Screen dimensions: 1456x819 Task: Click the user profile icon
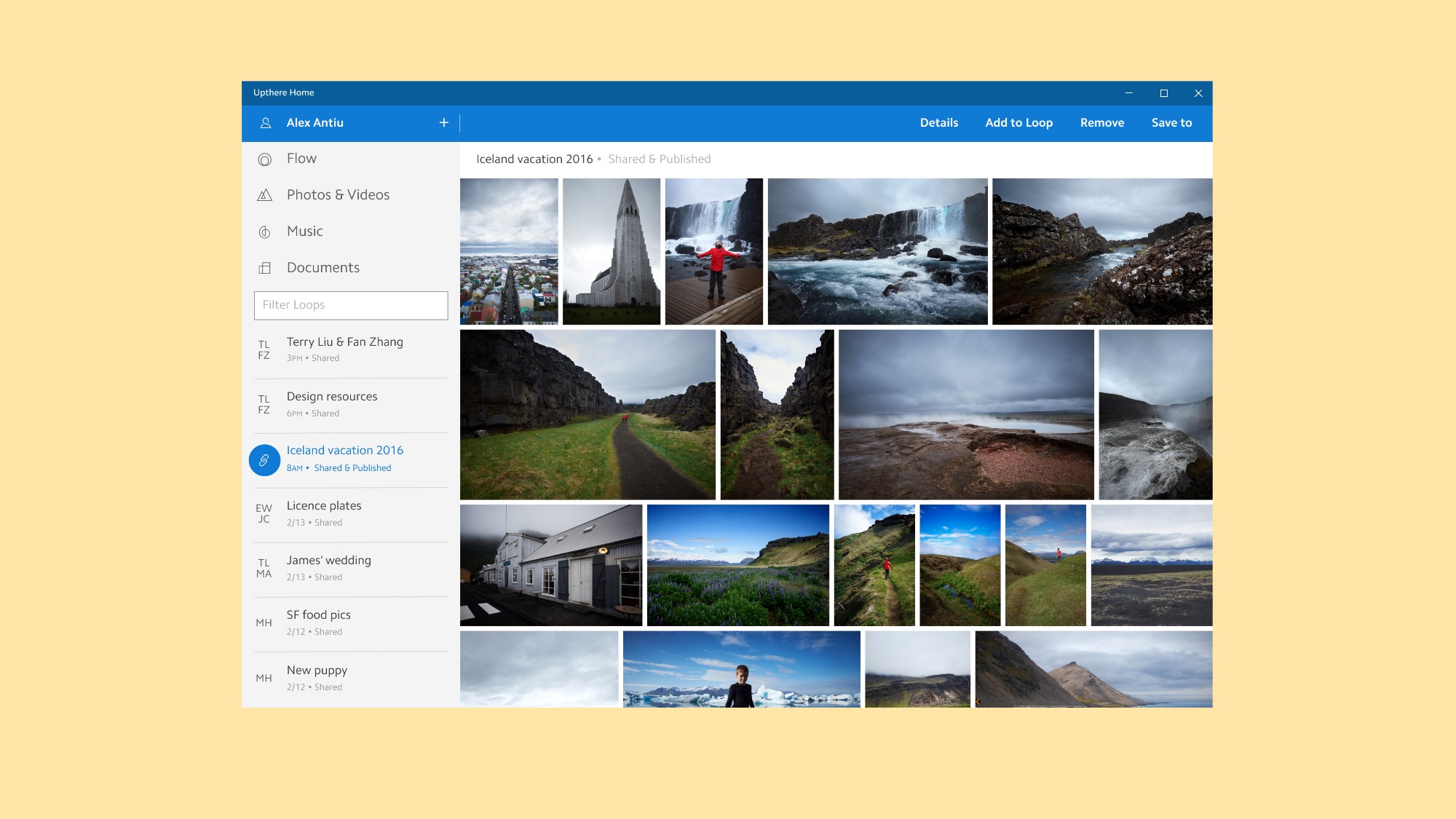point(266,123)
